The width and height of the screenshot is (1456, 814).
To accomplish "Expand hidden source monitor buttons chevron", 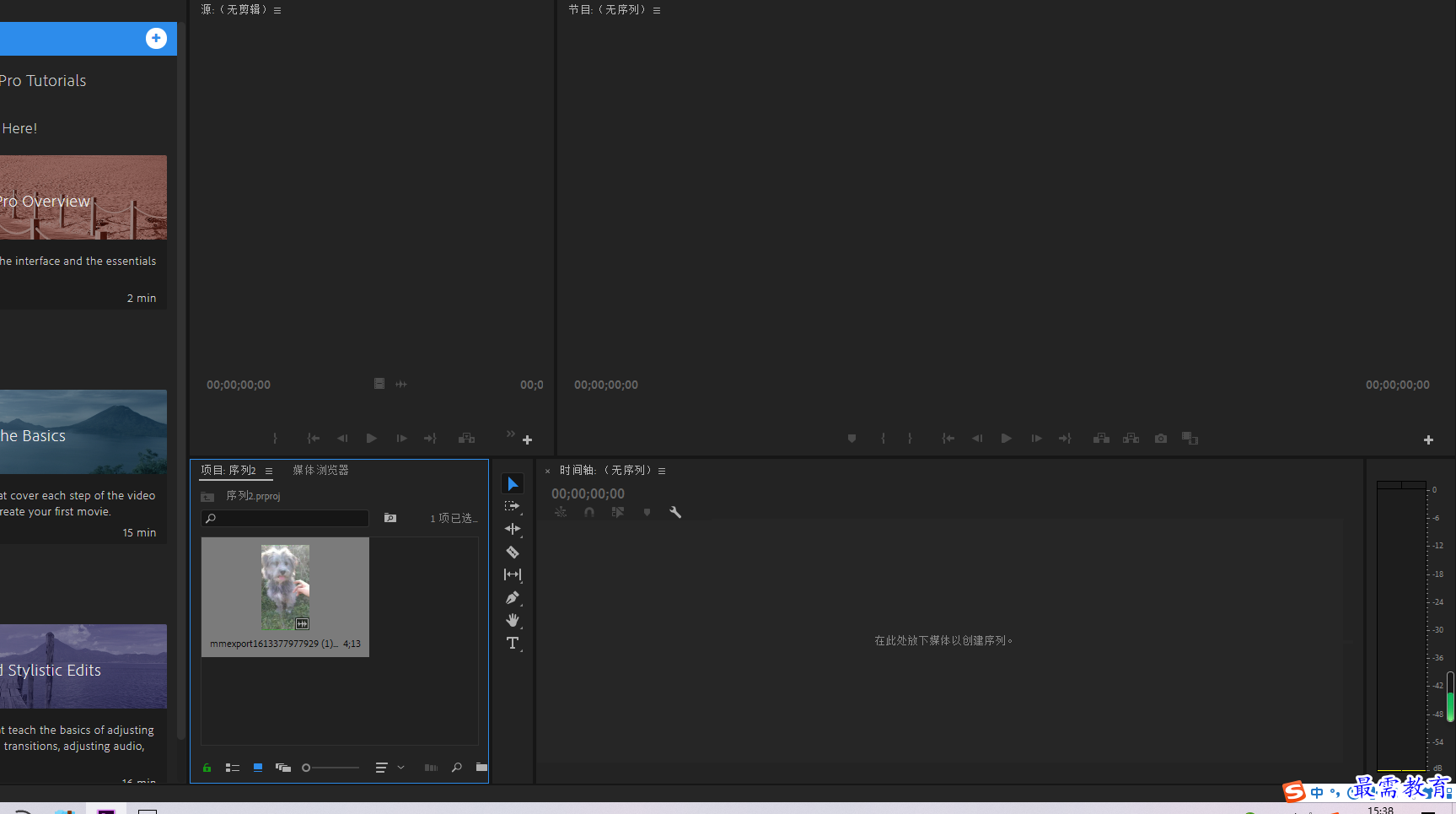I will tap(510, 434).
